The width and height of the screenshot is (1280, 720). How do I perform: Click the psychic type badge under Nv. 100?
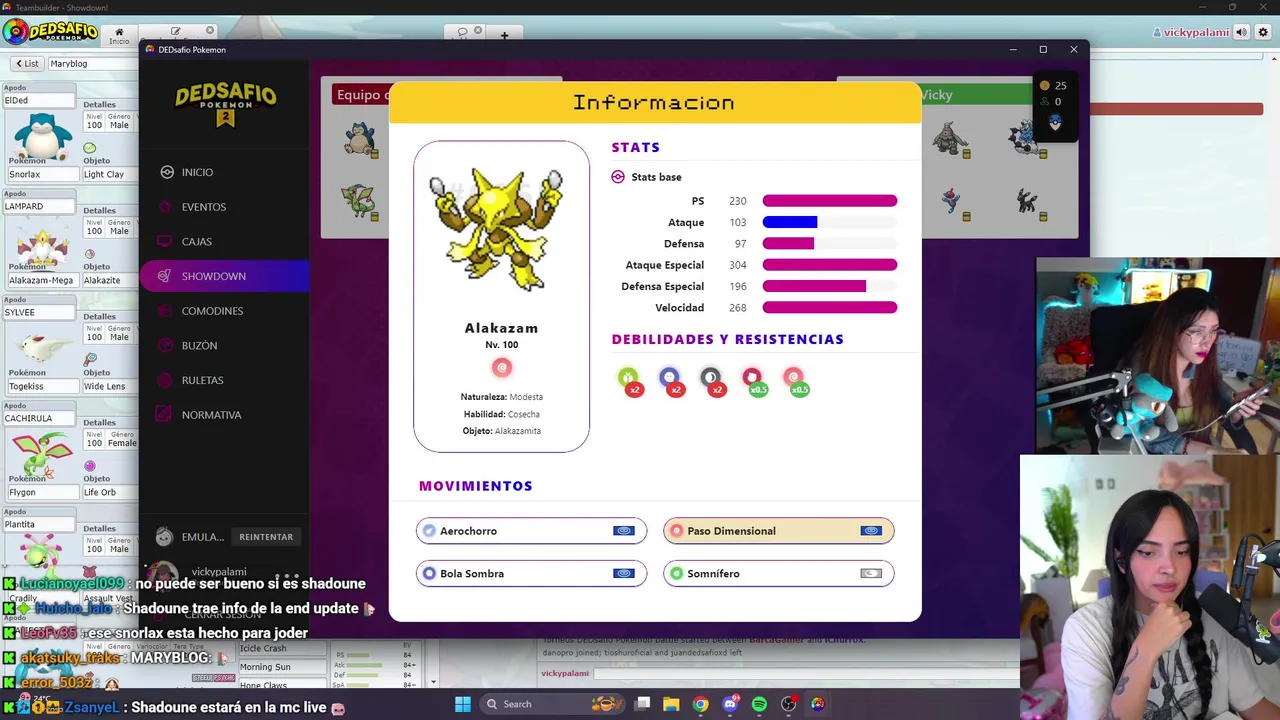[x=502, y=368]
